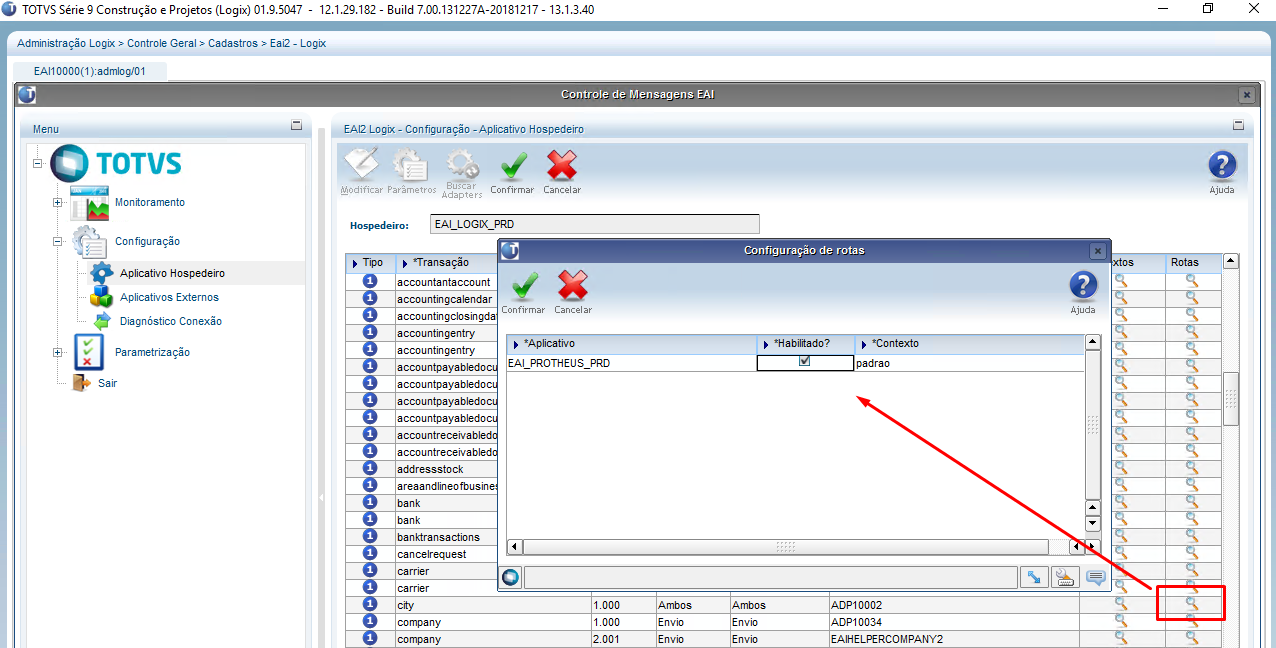Image resolution: width=1276 pixels, height=648 pixels.
Task: Open Ajuda in the Configuração de rotas dialog
Action: tap(1083, 292)
